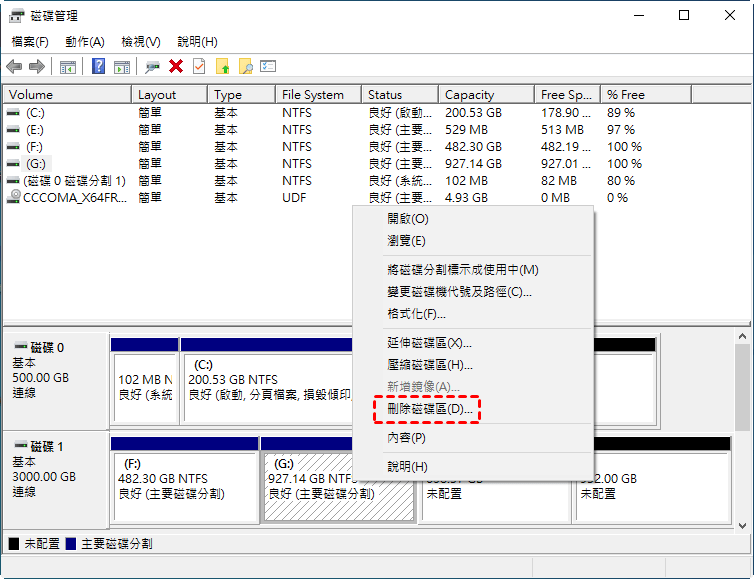Open the 動作(A) menu

[85, 42]
